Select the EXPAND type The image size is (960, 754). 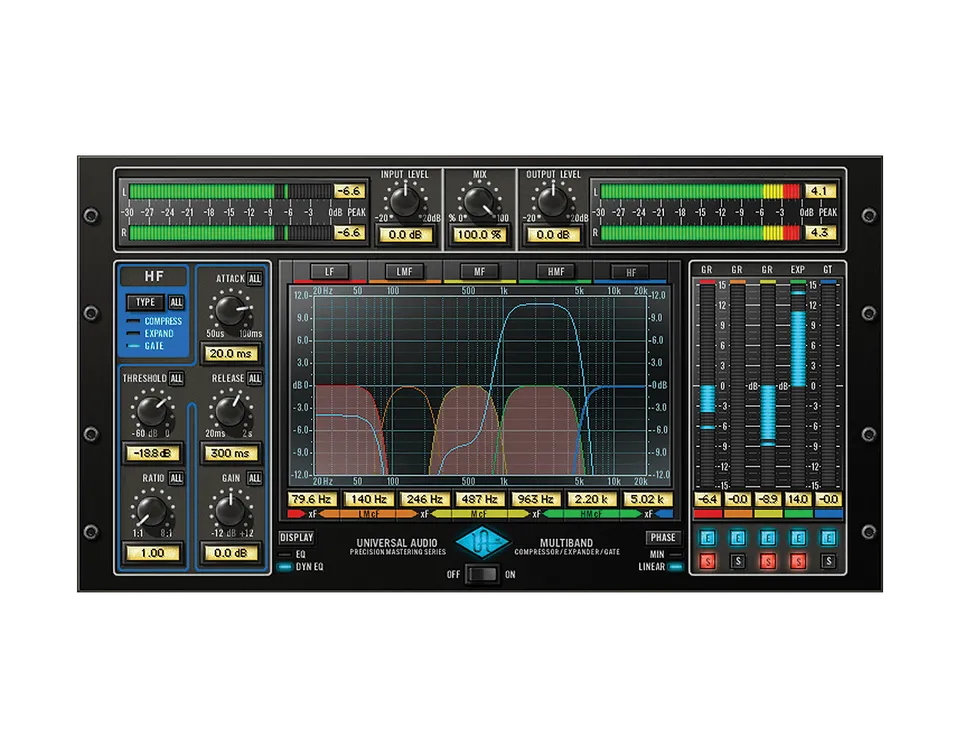point(151,334)
